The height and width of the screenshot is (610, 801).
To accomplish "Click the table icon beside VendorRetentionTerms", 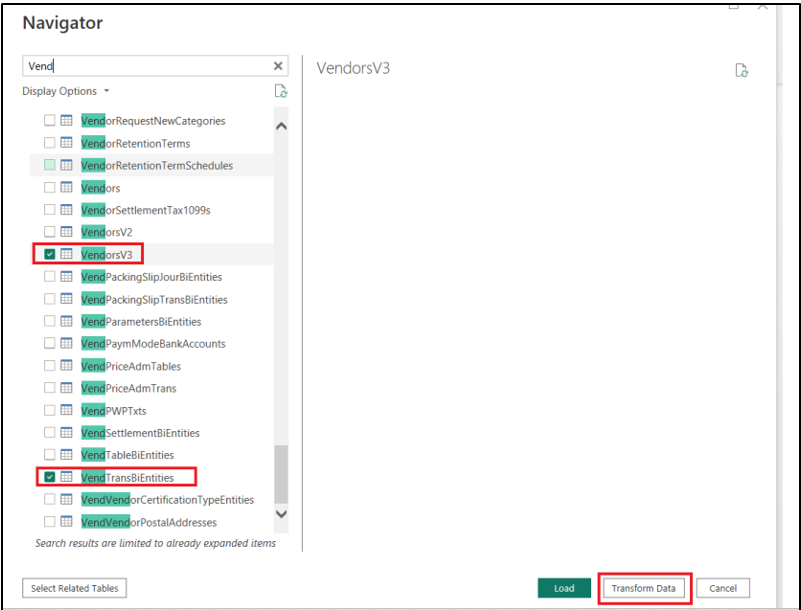I will pyautogui.click(x=67, y=143).
